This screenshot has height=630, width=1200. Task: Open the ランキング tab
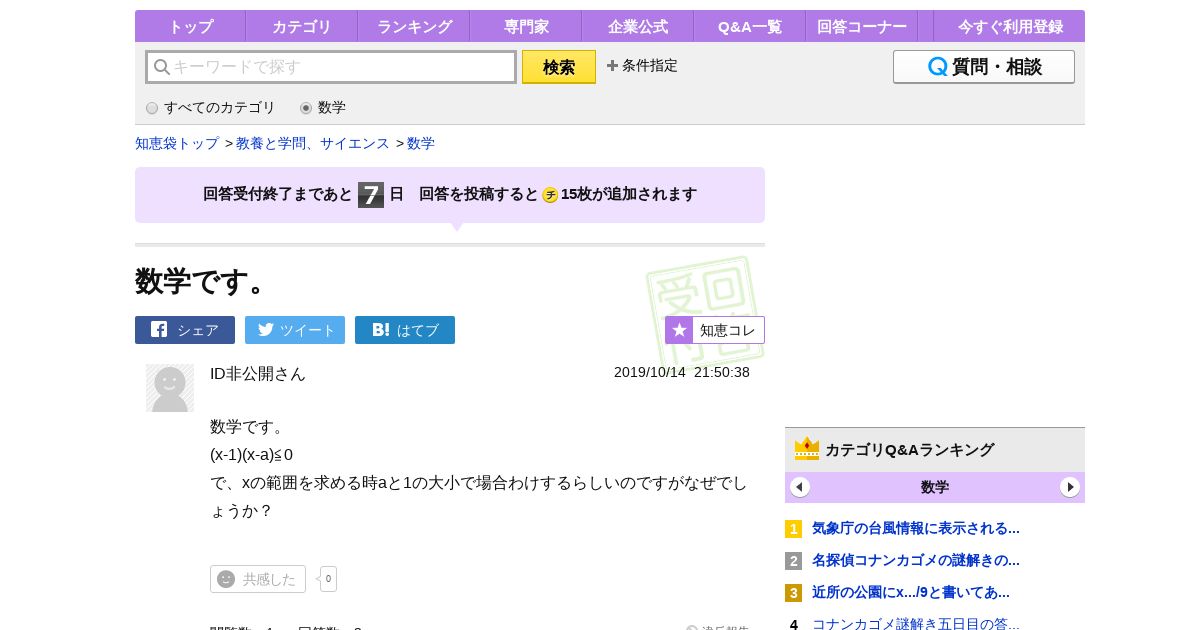414,27
